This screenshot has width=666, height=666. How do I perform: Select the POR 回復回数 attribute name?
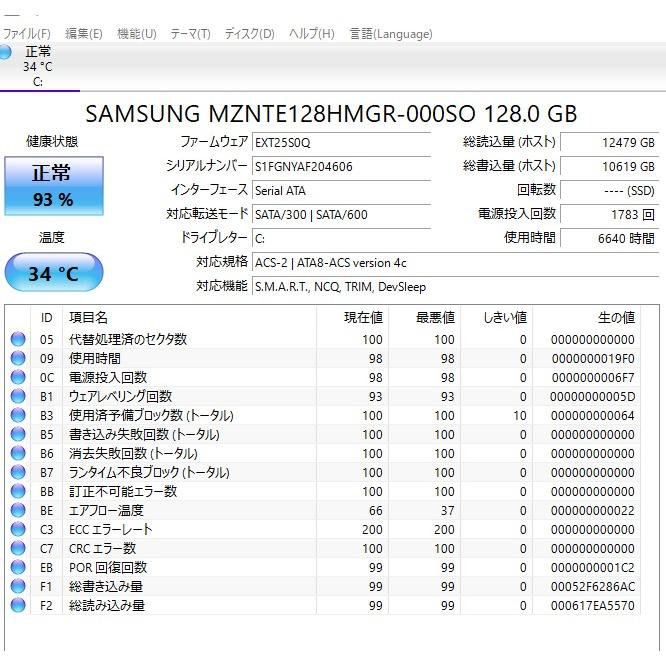tap(108, 567)
